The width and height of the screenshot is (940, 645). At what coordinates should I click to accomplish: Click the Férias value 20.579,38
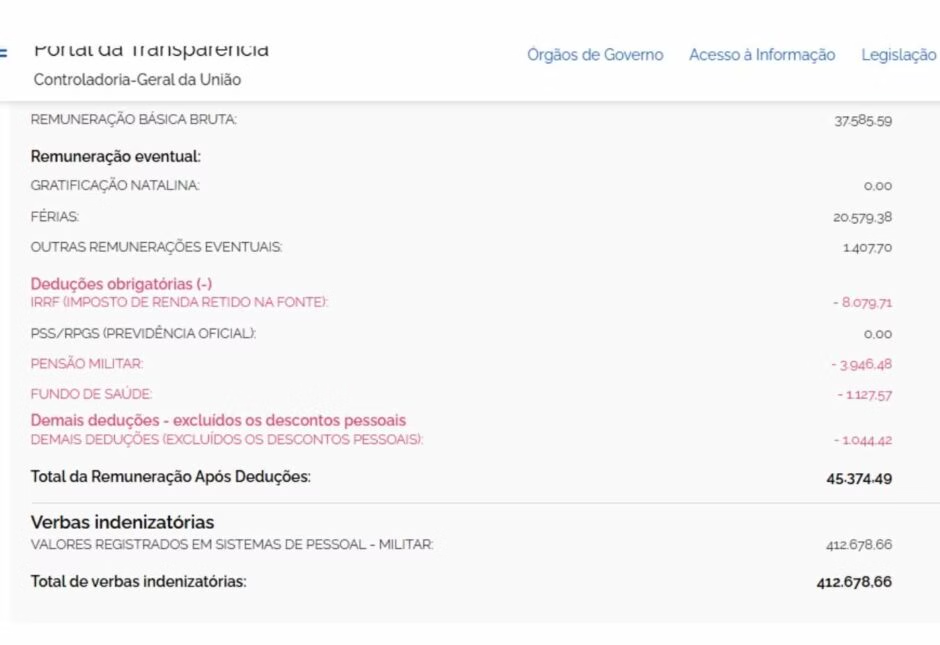coord(862,217)
